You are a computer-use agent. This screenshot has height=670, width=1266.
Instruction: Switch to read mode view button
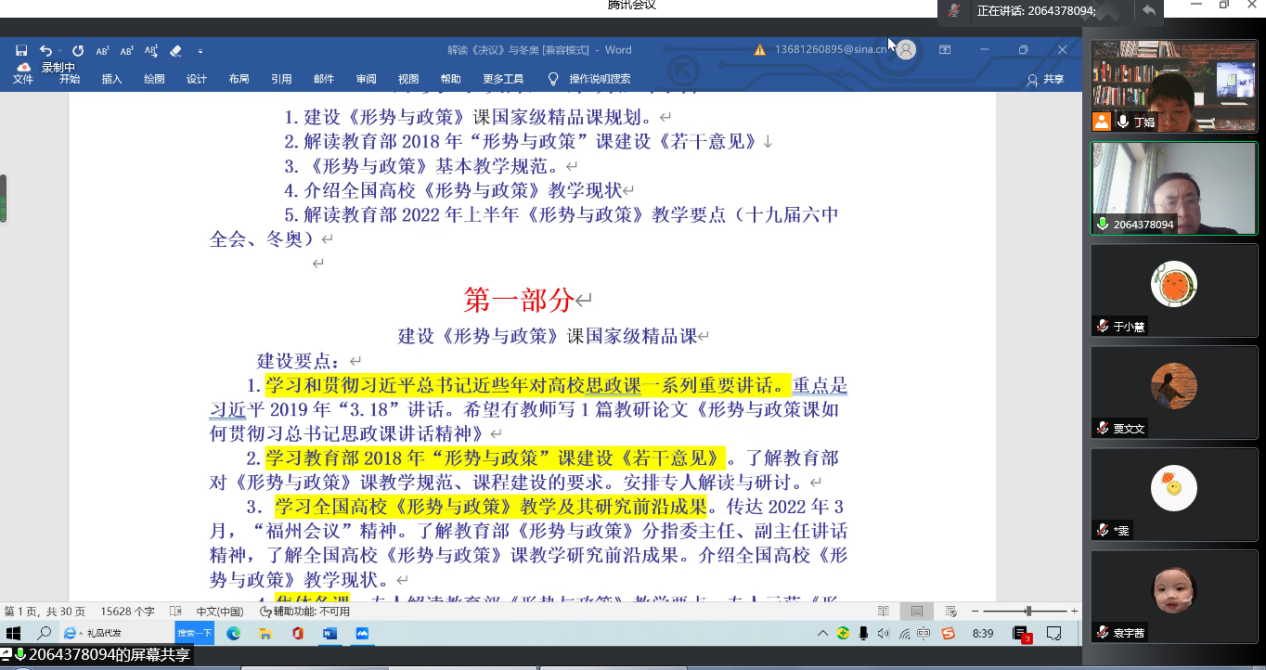pos(883,611)
